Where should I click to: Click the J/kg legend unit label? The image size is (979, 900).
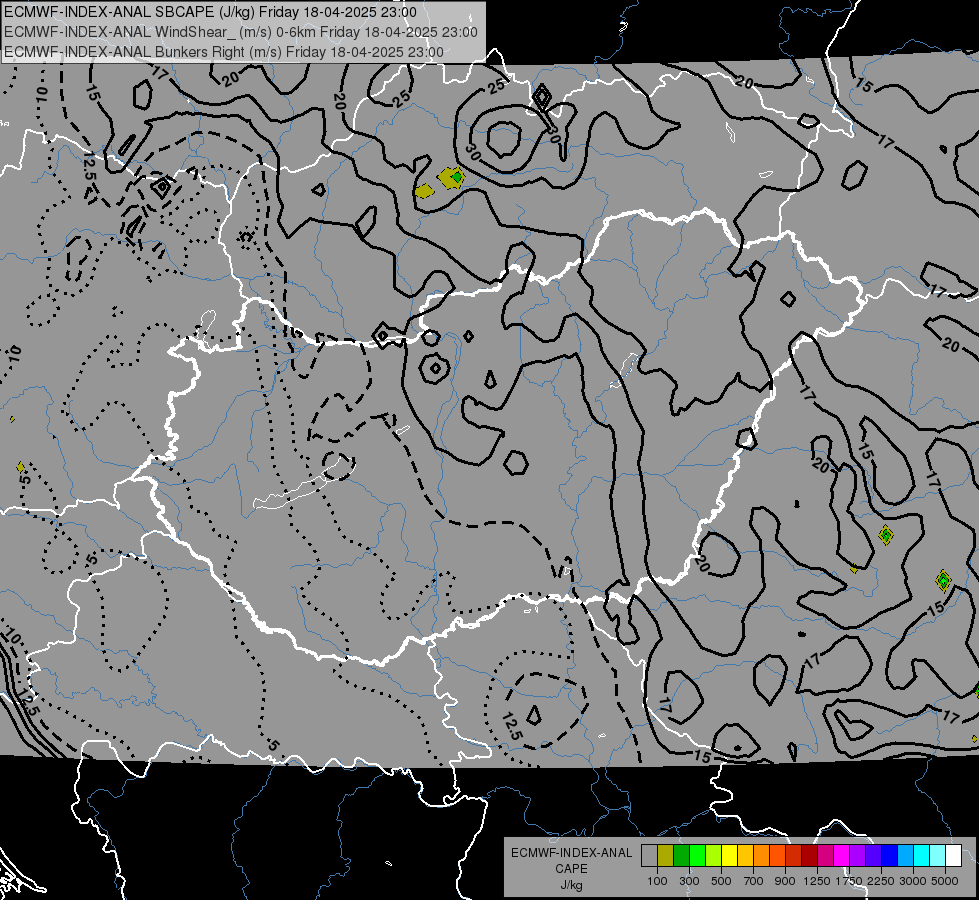[x=572, y=885]
